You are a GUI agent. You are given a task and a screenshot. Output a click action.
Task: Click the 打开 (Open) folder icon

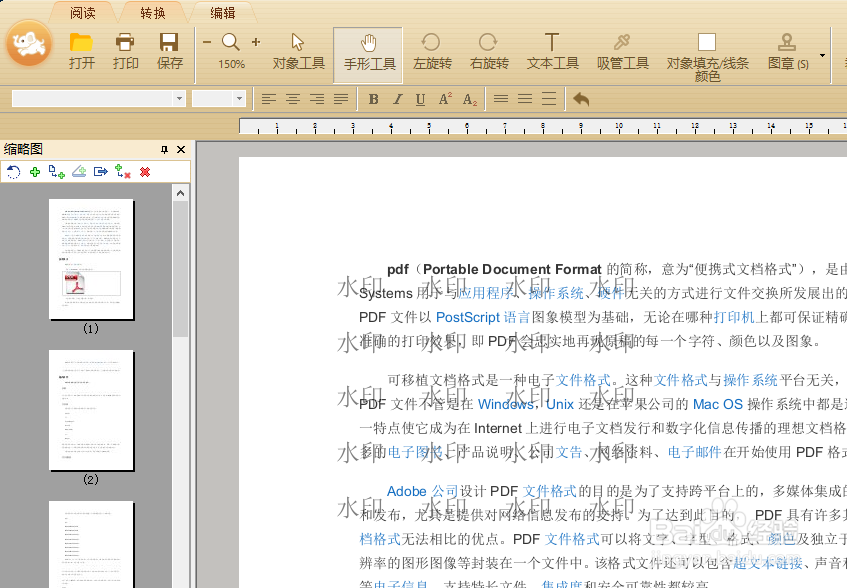coord(82,50)
